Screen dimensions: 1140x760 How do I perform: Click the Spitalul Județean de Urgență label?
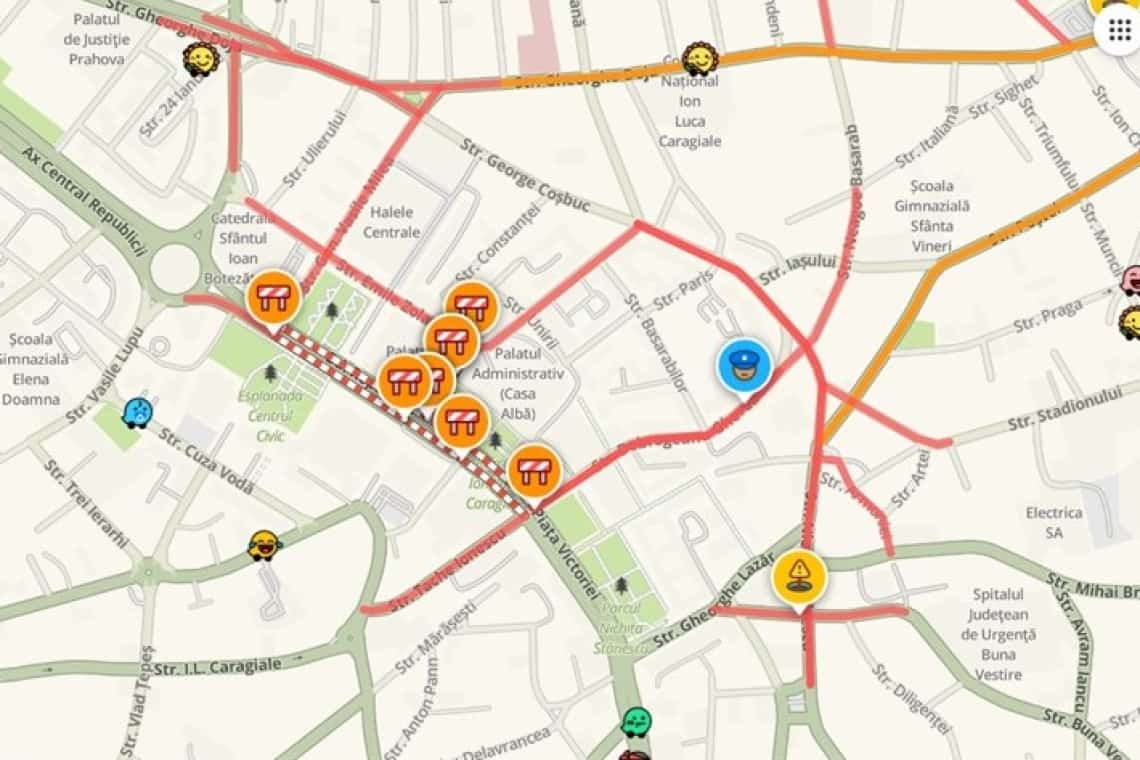998,634
